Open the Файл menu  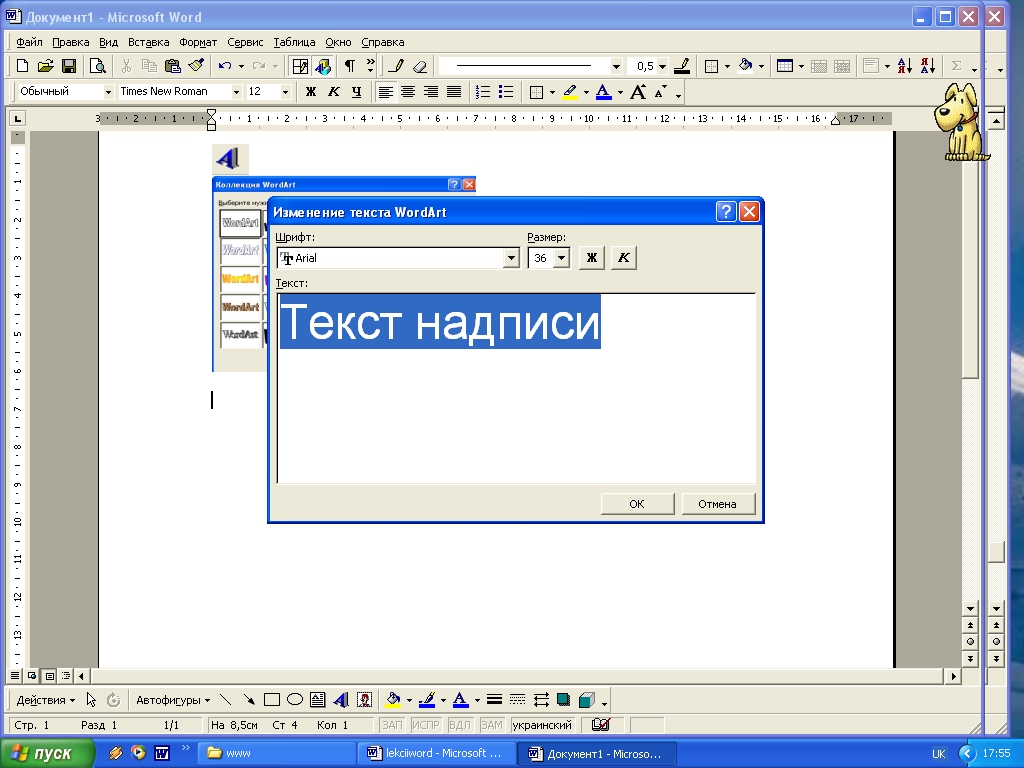coord(29,42)
